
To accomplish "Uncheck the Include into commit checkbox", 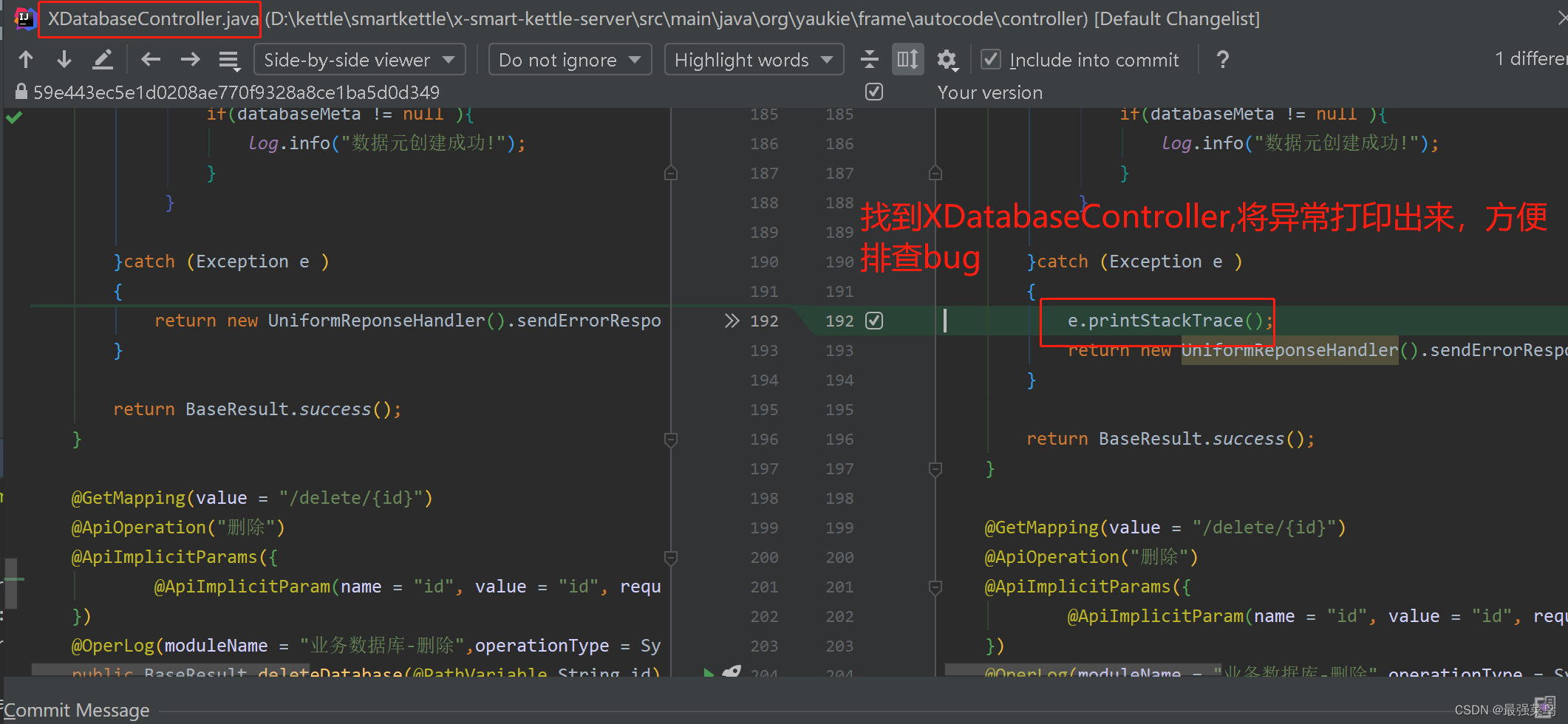I will click(x=990, y=59).
